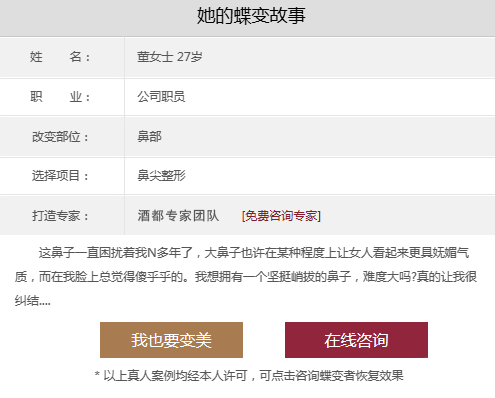Select the 公司职员 value

click(x=161, y=97)
